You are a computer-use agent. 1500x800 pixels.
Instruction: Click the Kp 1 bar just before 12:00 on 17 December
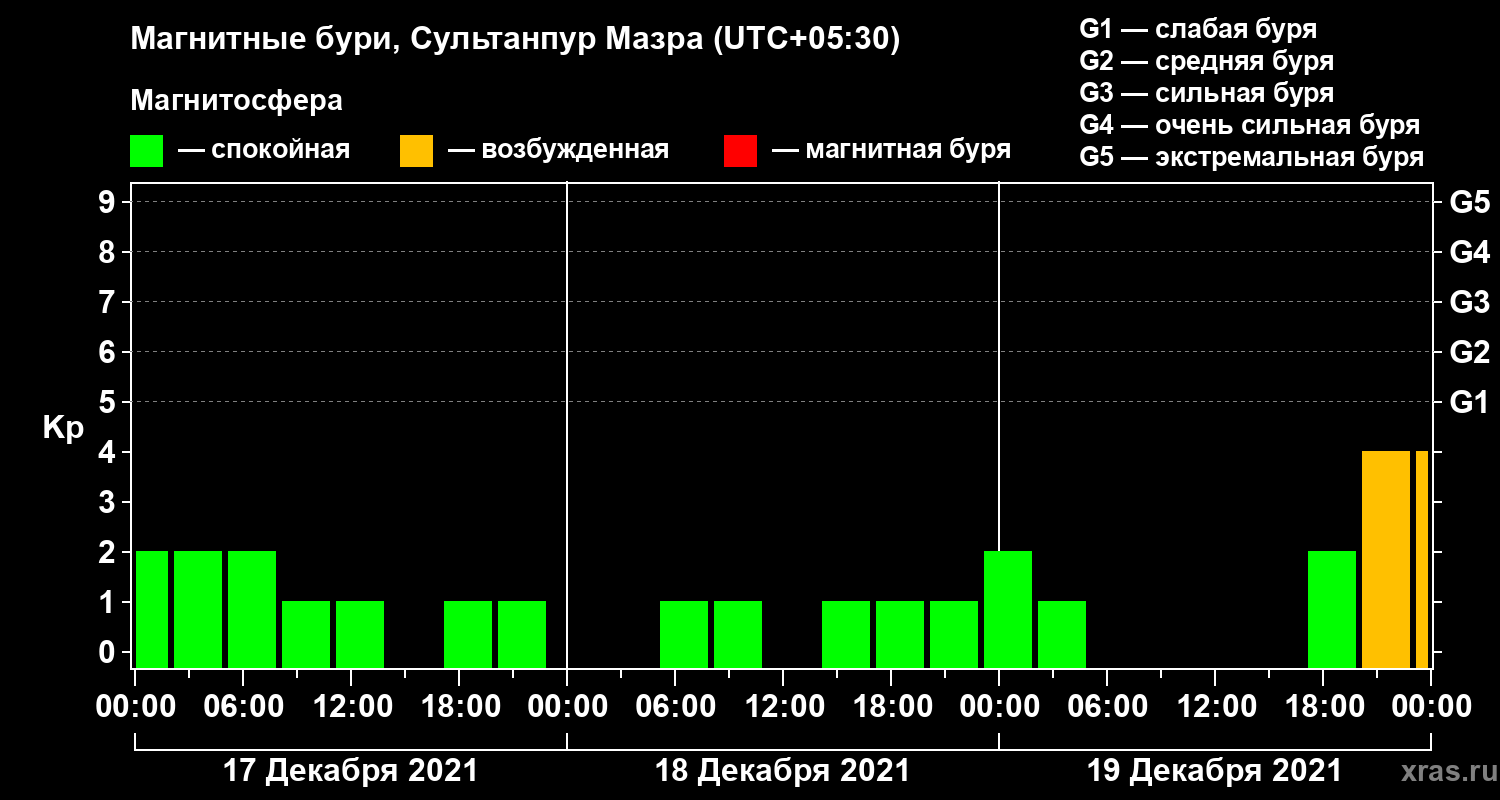[306, 635]
